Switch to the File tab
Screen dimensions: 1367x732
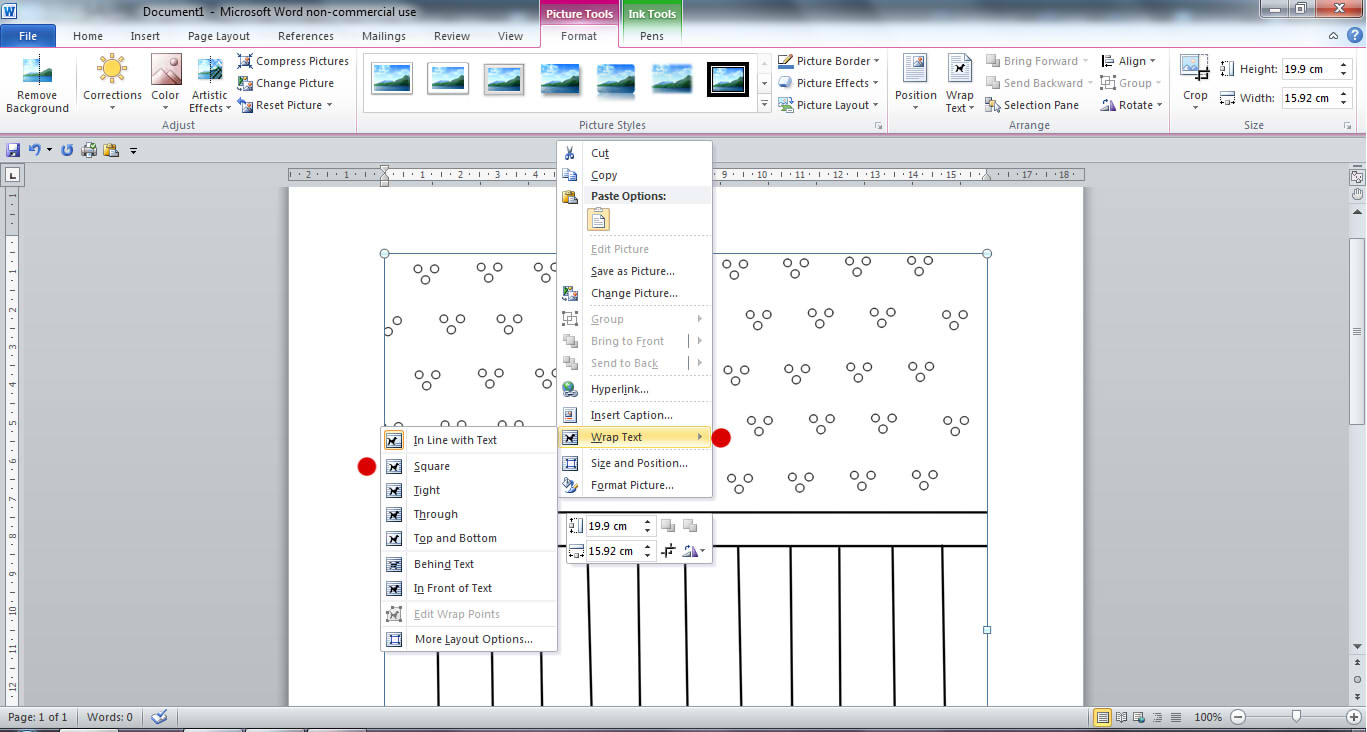click(28, 35)
